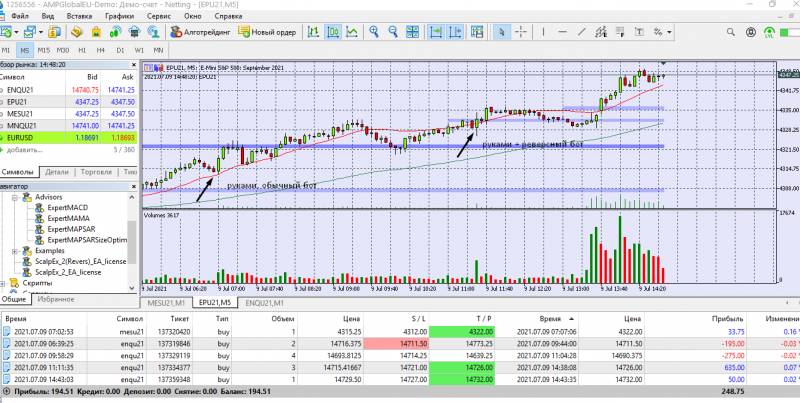Open the Детали tab in Market Watch
This screenshot has width=800, height=403.
(x=57, y=172)
